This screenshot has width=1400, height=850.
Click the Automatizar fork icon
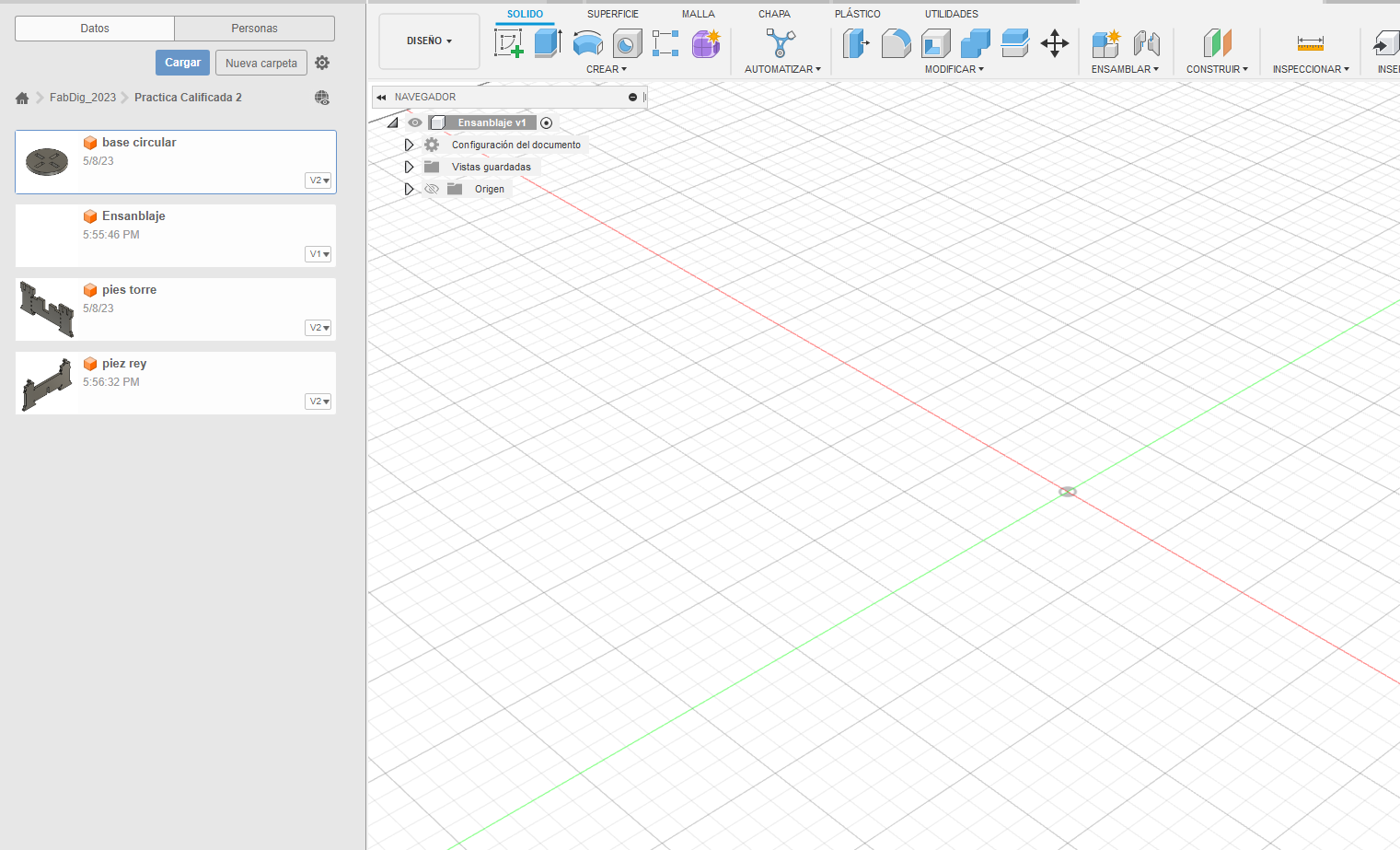point(781,42)
